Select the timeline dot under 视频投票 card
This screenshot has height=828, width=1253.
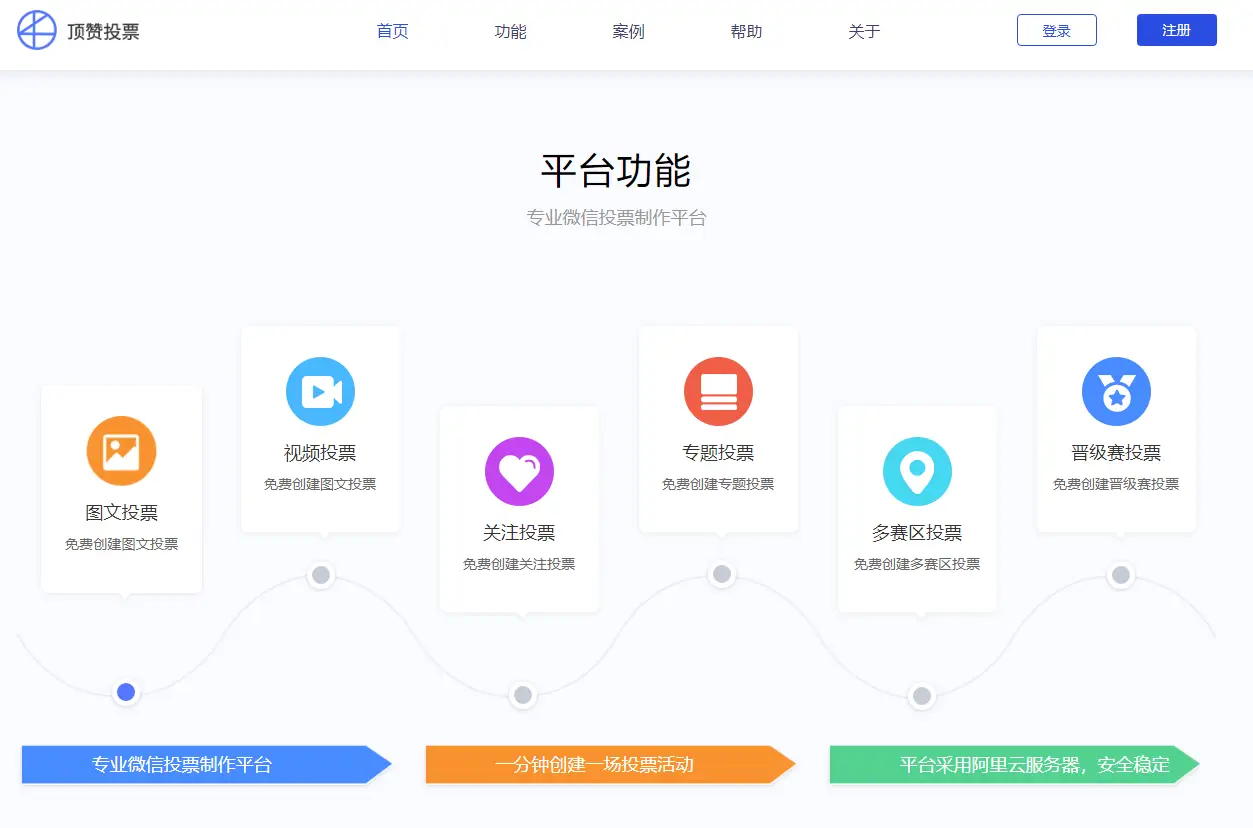[321, 575]
